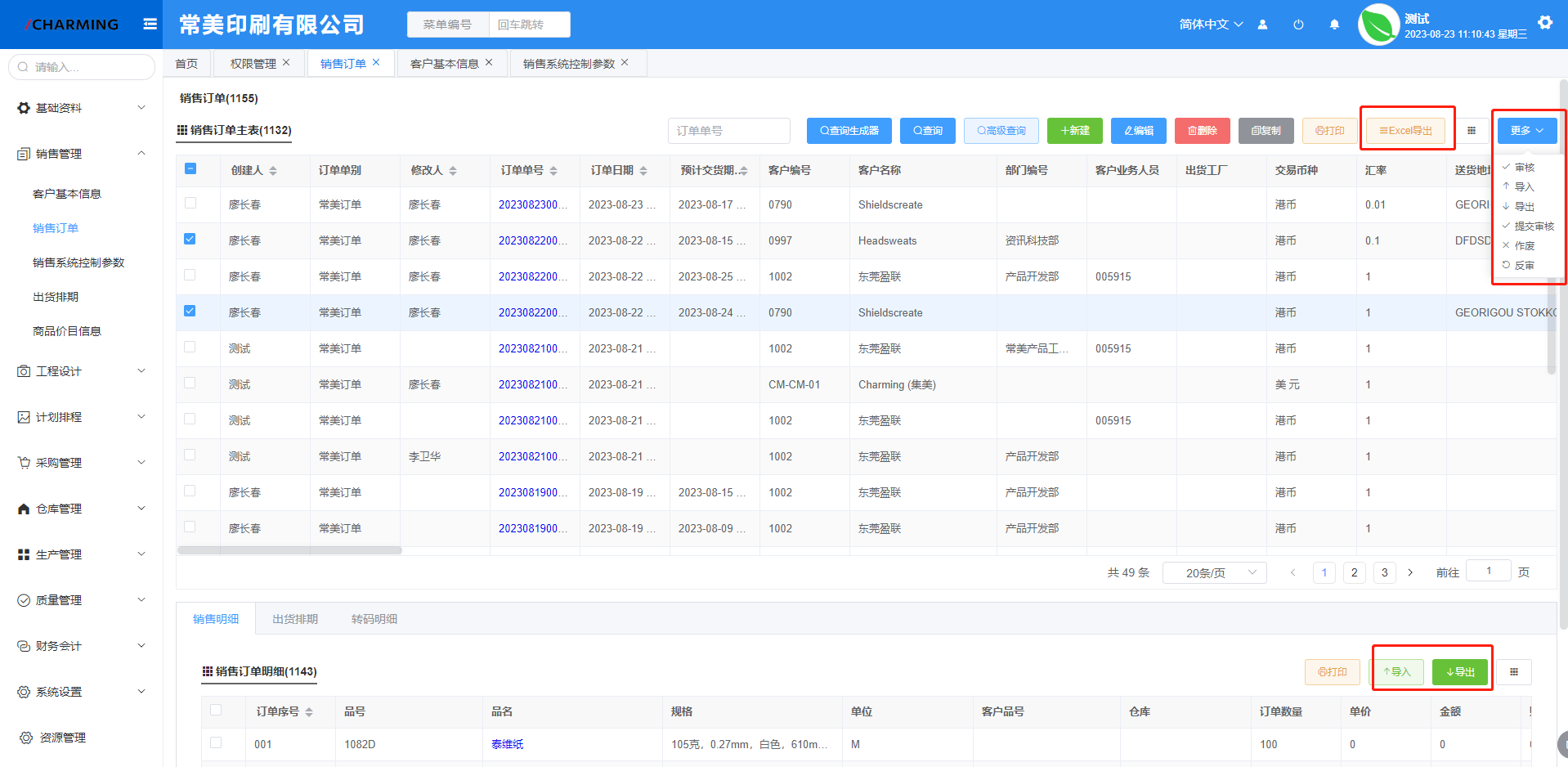This screenshot has height=767, width=1568.
Task: Click the green leaf avatar
Action: tap(1378, 25)
